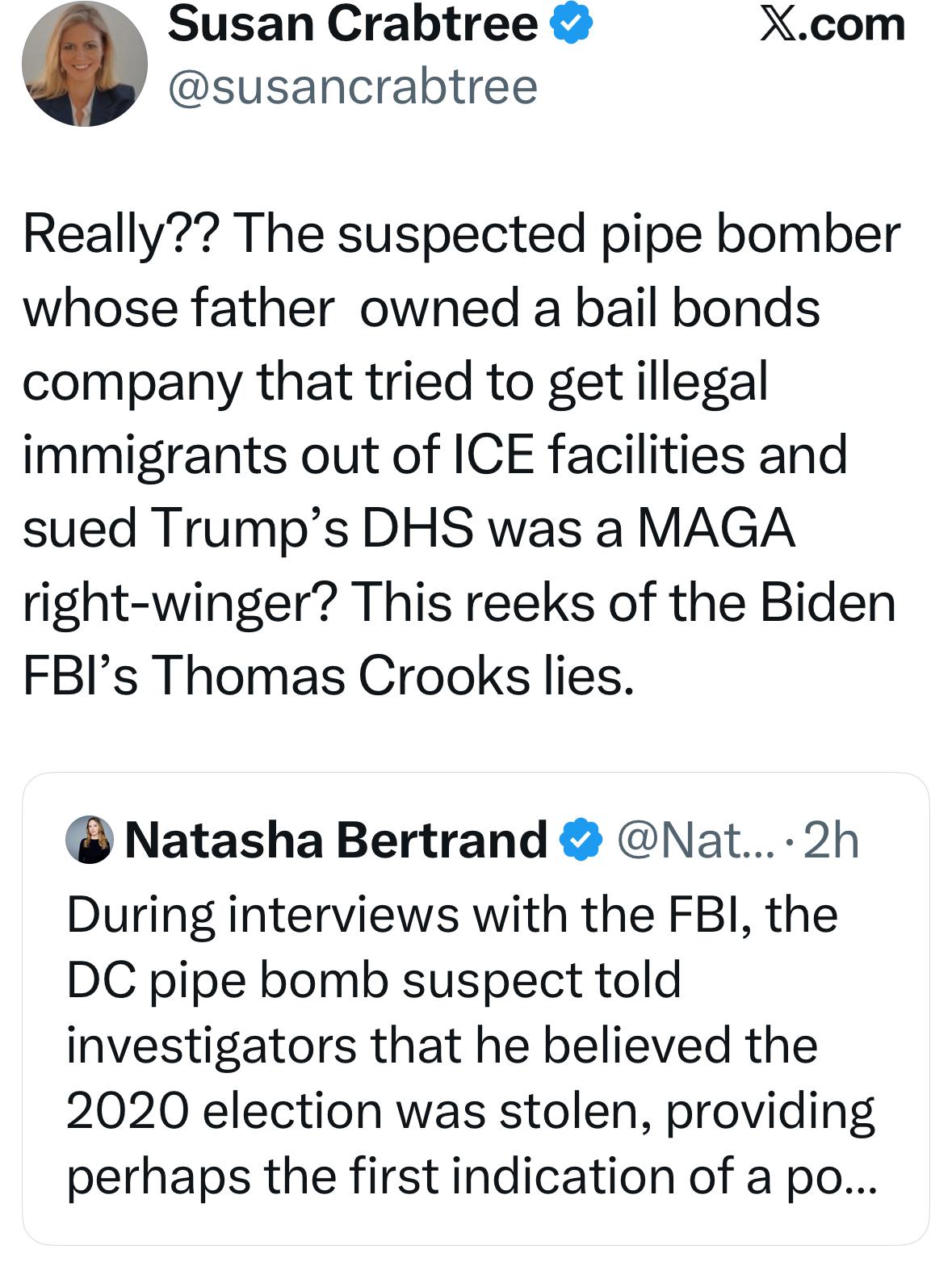Screen dimensions: 952x1262
Task: Open the truncated @Nat... handle
Action: (x=696, y=840)
